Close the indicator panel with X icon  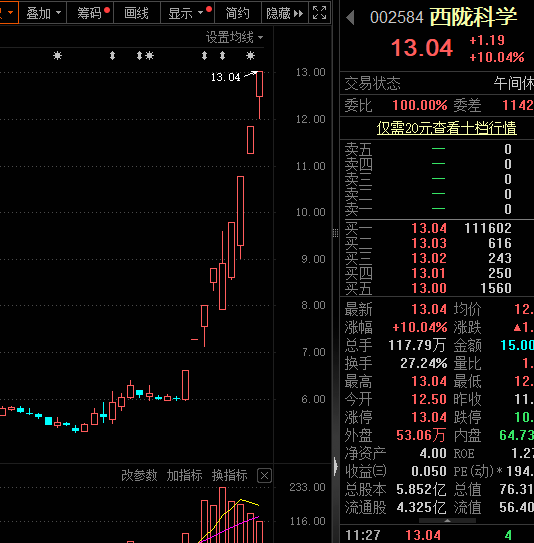[265, 476]
